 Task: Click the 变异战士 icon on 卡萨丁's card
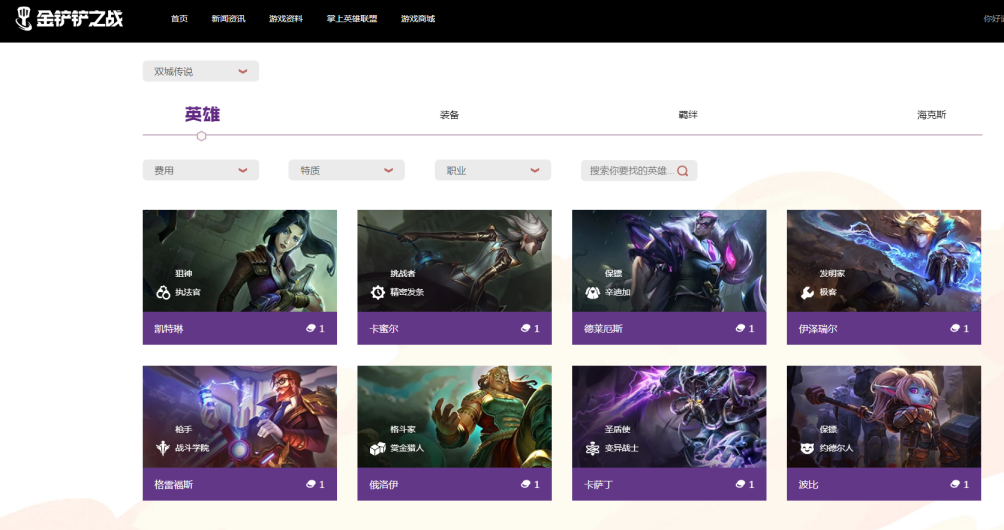[x=593, y=448]
